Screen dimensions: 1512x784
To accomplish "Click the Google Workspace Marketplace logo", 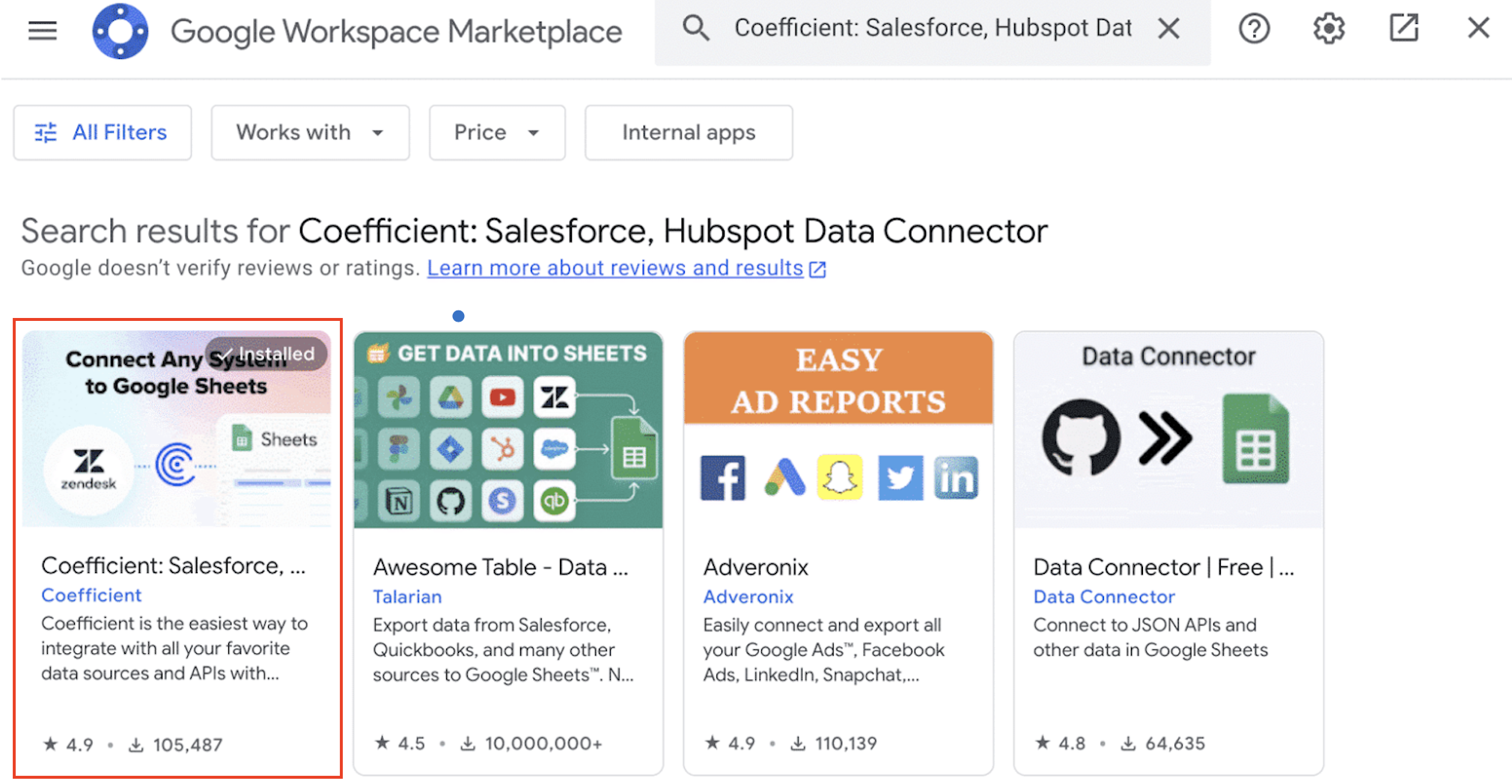I will click(x=121, y=31).
